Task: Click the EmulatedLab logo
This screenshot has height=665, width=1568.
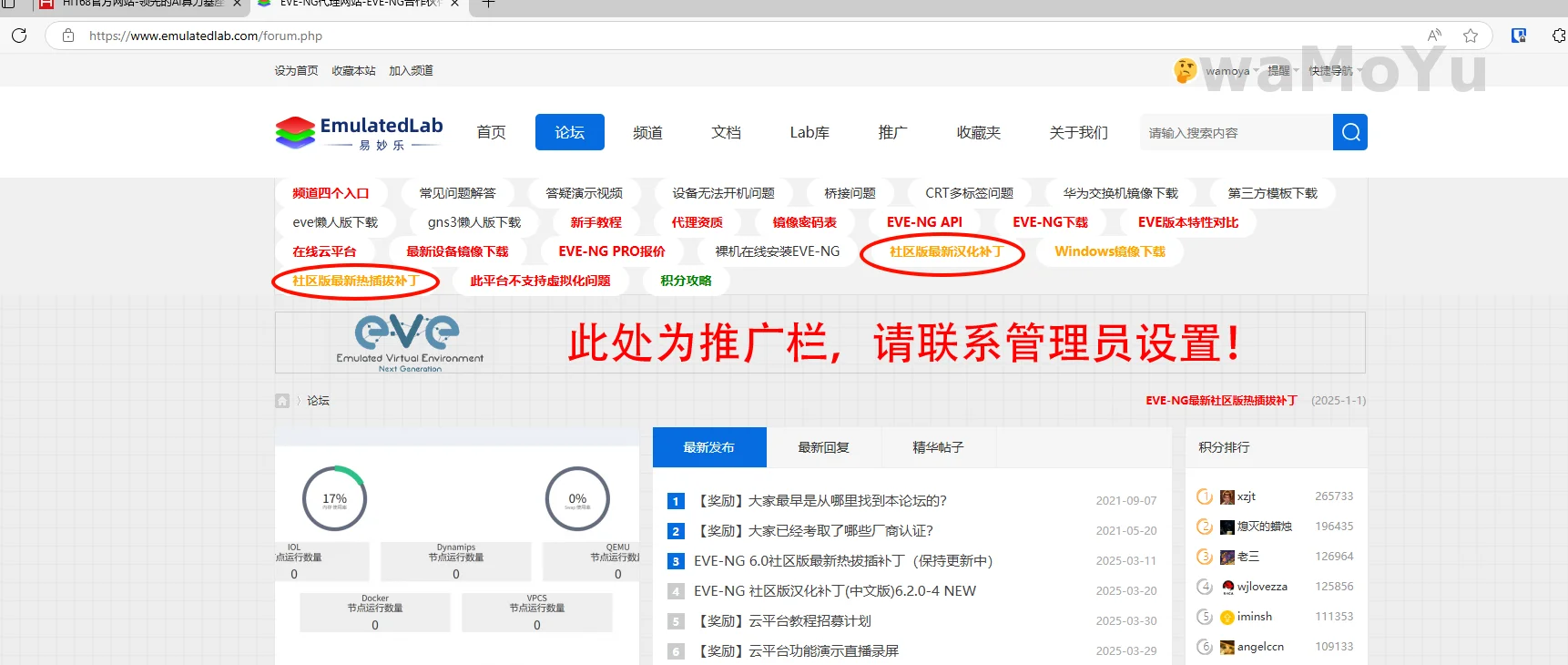Action: pos(360,132)
